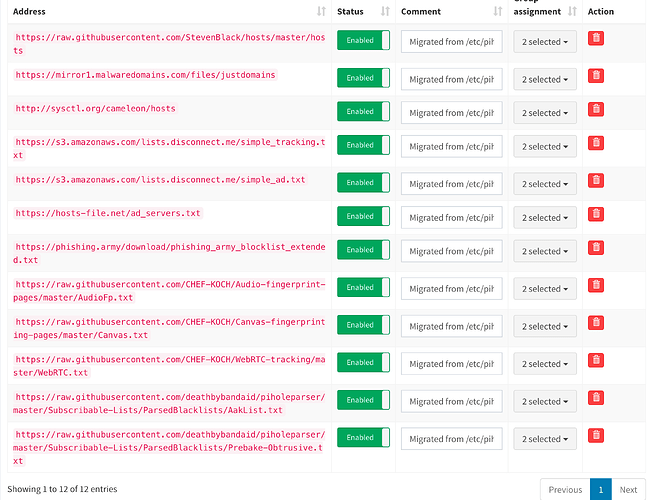Click the Previous page button
Image resolution: width=648 pixels, height=500 pixels.
(565, 489)
